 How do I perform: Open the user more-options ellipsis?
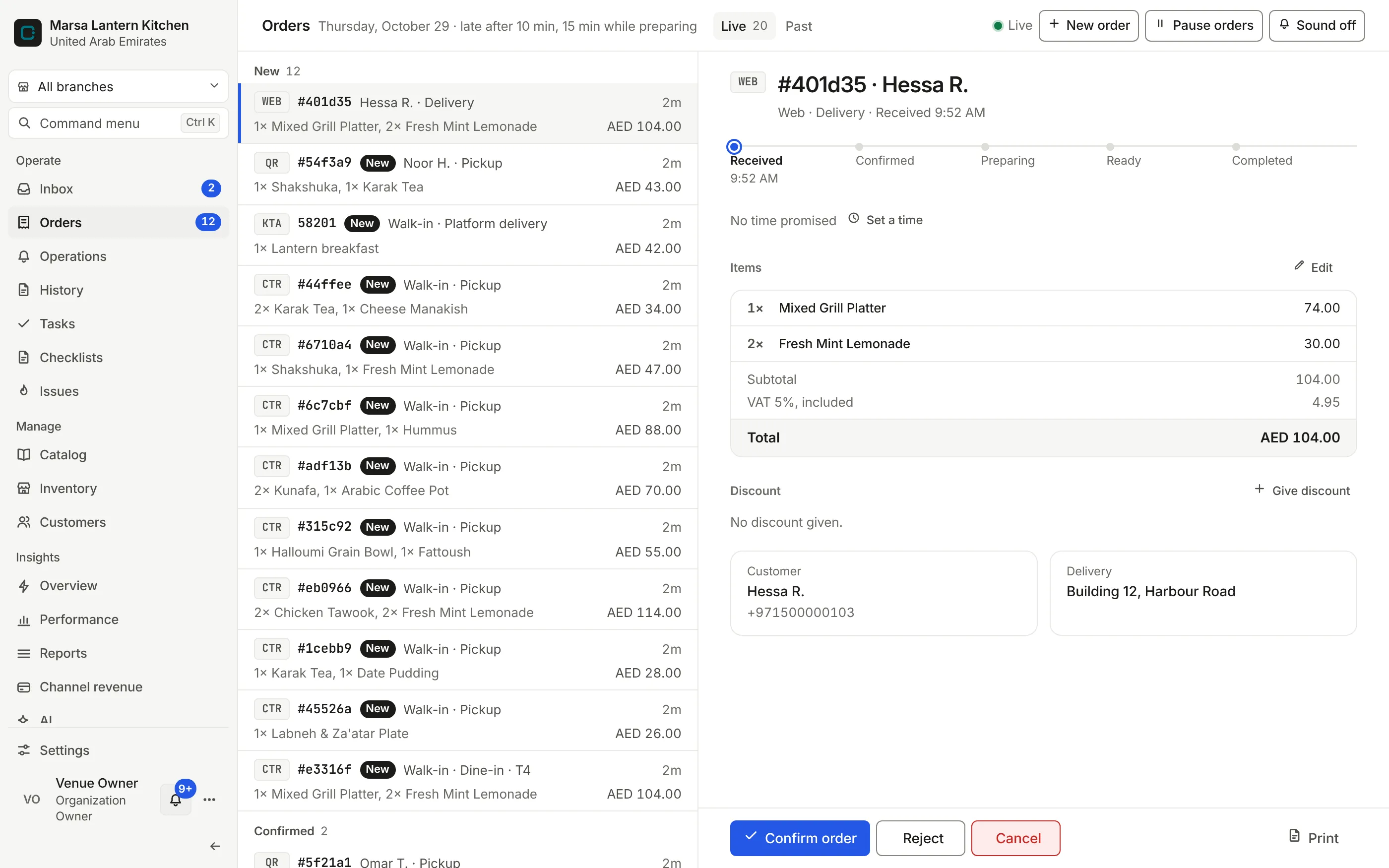(209, 799)
